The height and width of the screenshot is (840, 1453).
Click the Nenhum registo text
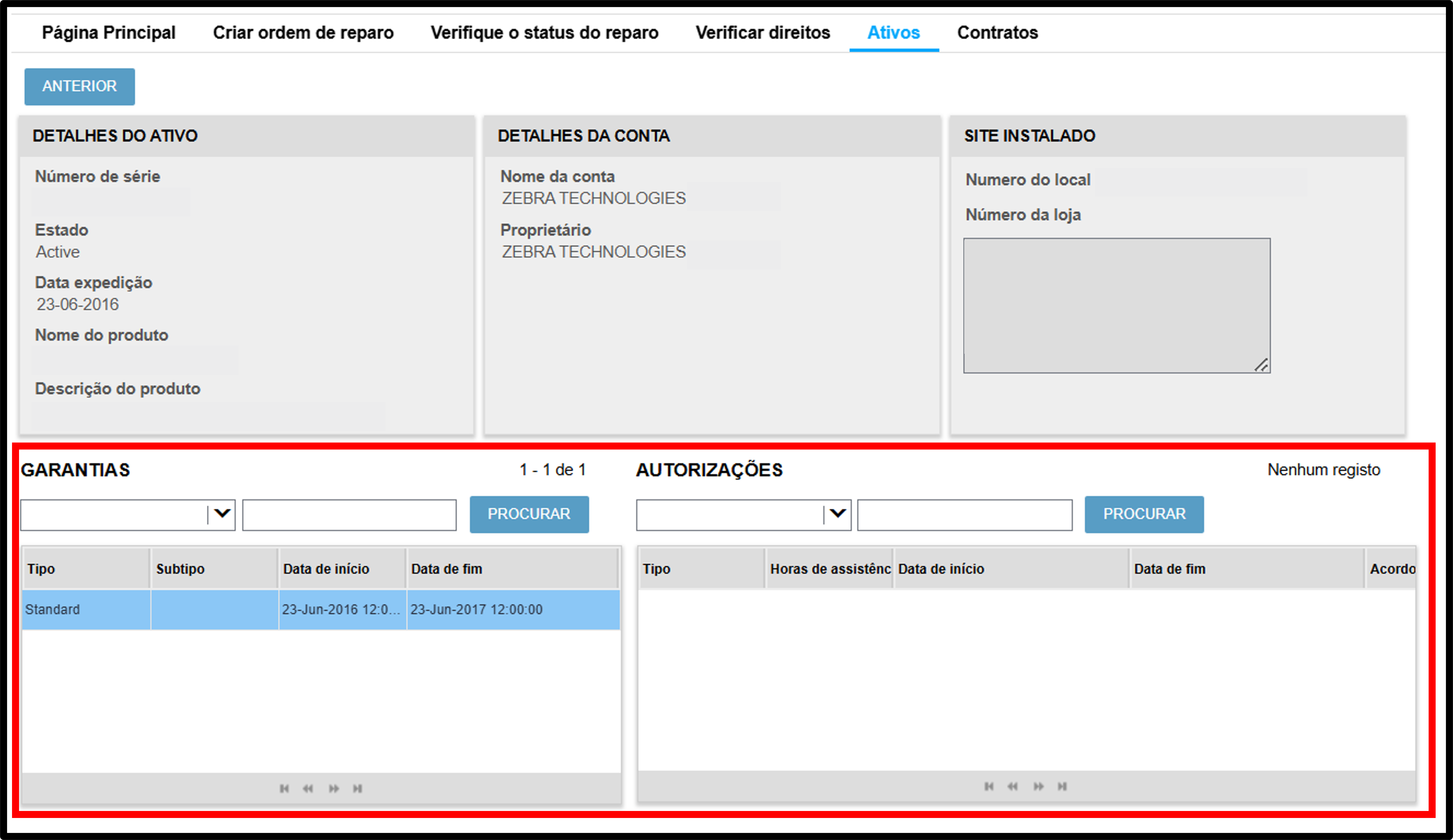coord(1324,469)
